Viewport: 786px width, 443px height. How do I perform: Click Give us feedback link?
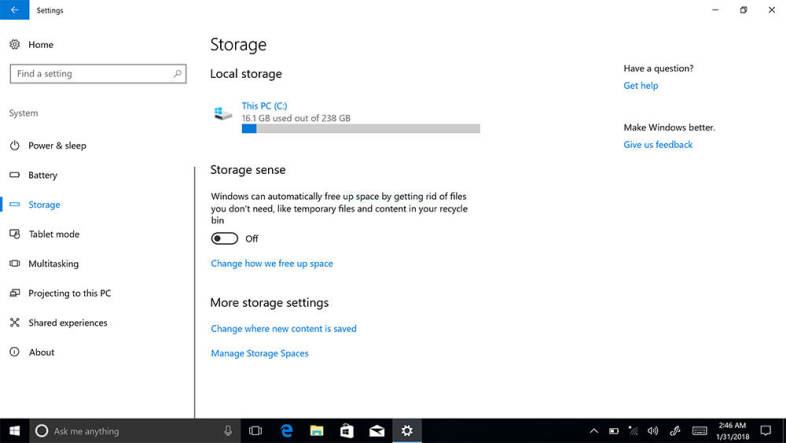(x=658, y=145)
